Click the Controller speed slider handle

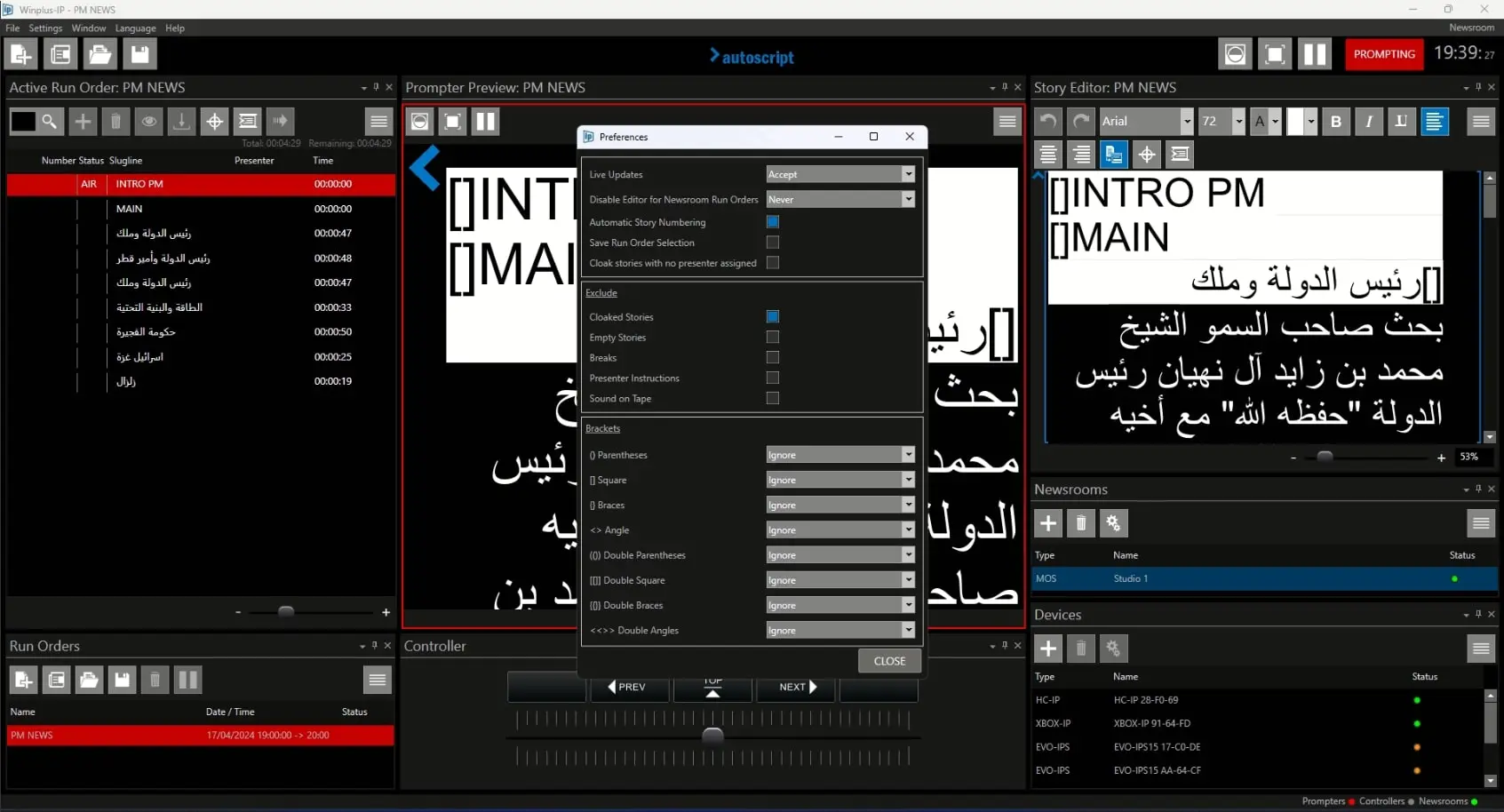[712, 736]
